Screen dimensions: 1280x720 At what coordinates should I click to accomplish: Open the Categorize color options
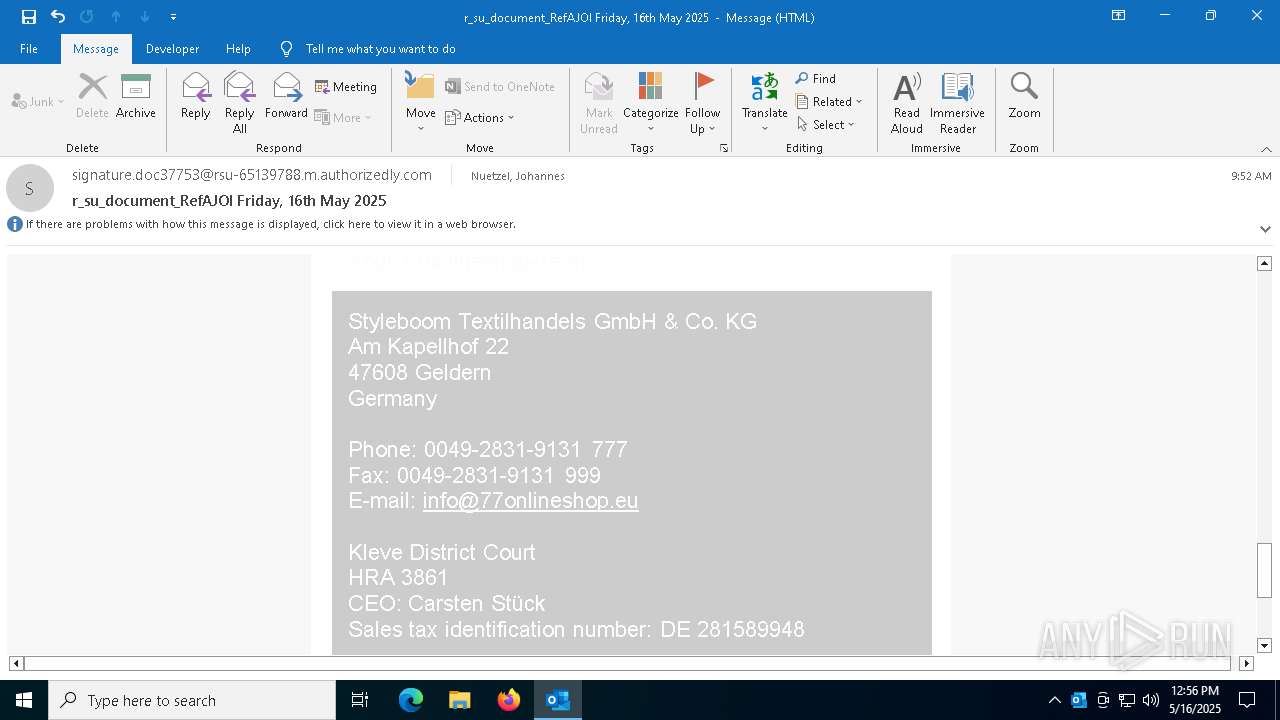[x=651, y=102]
